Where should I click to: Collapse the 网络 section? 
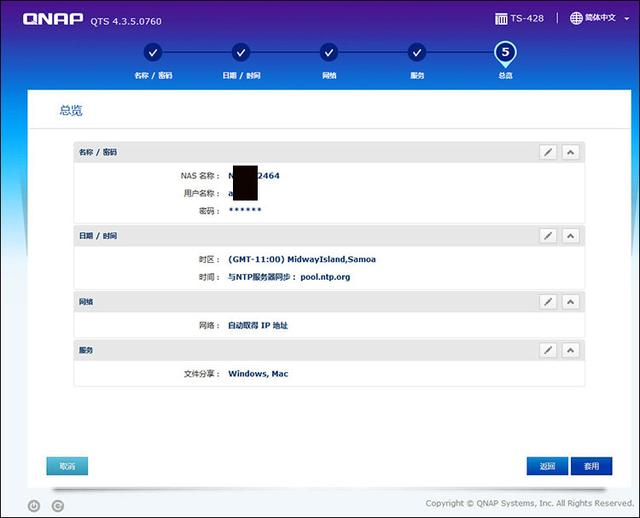(570, 302)
